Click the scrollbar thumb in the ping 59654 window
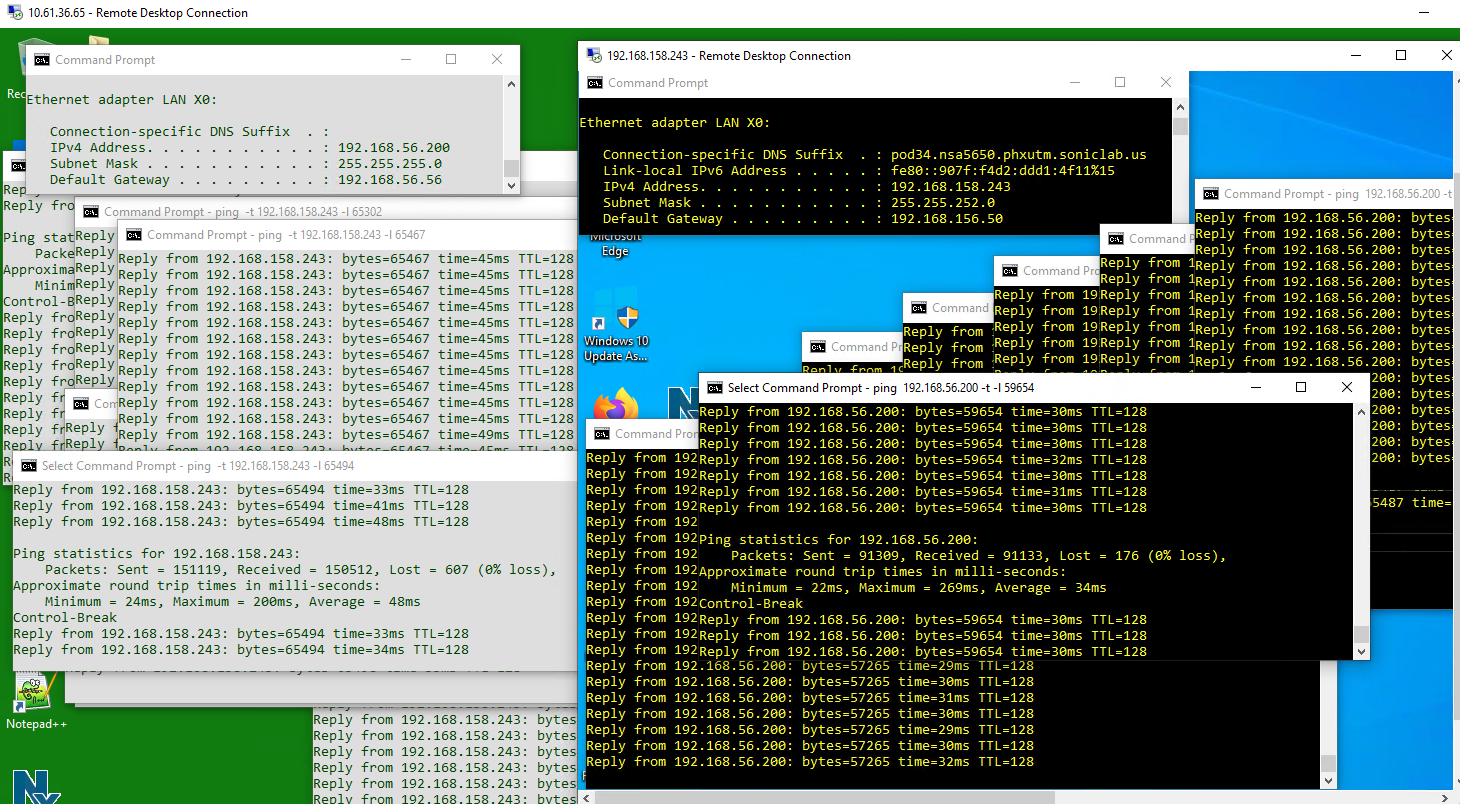1460x804 pixels. point(1361,634)
